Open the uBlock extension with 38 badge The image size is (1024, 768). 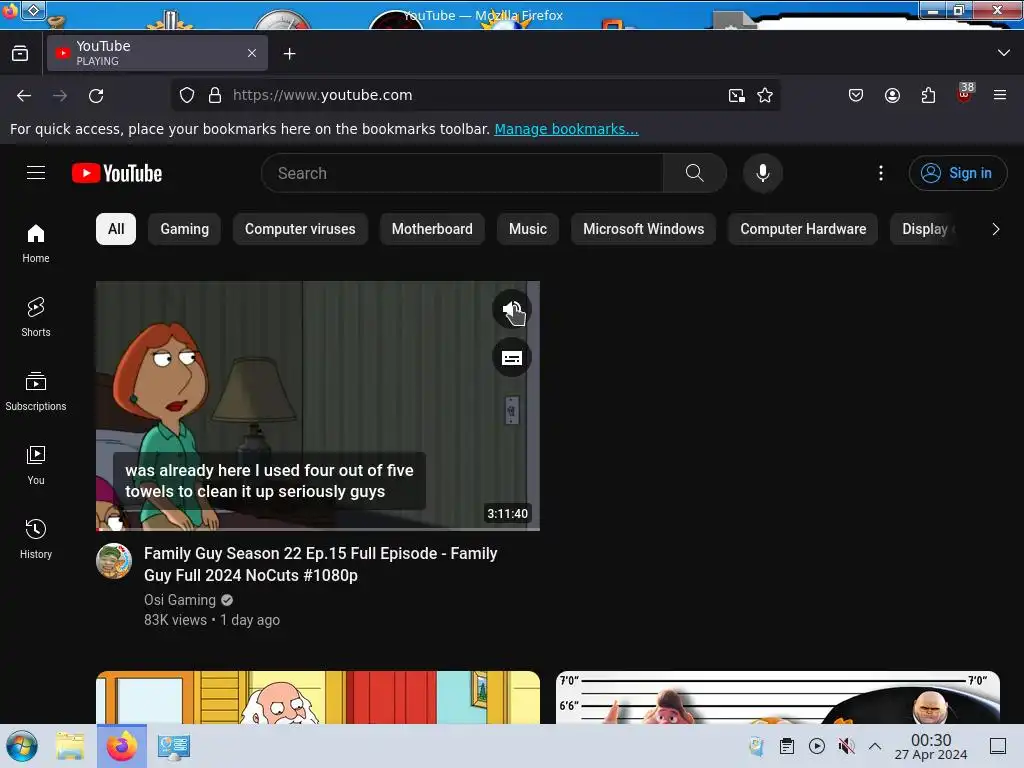pyautogui.click(x=964, y=94)
